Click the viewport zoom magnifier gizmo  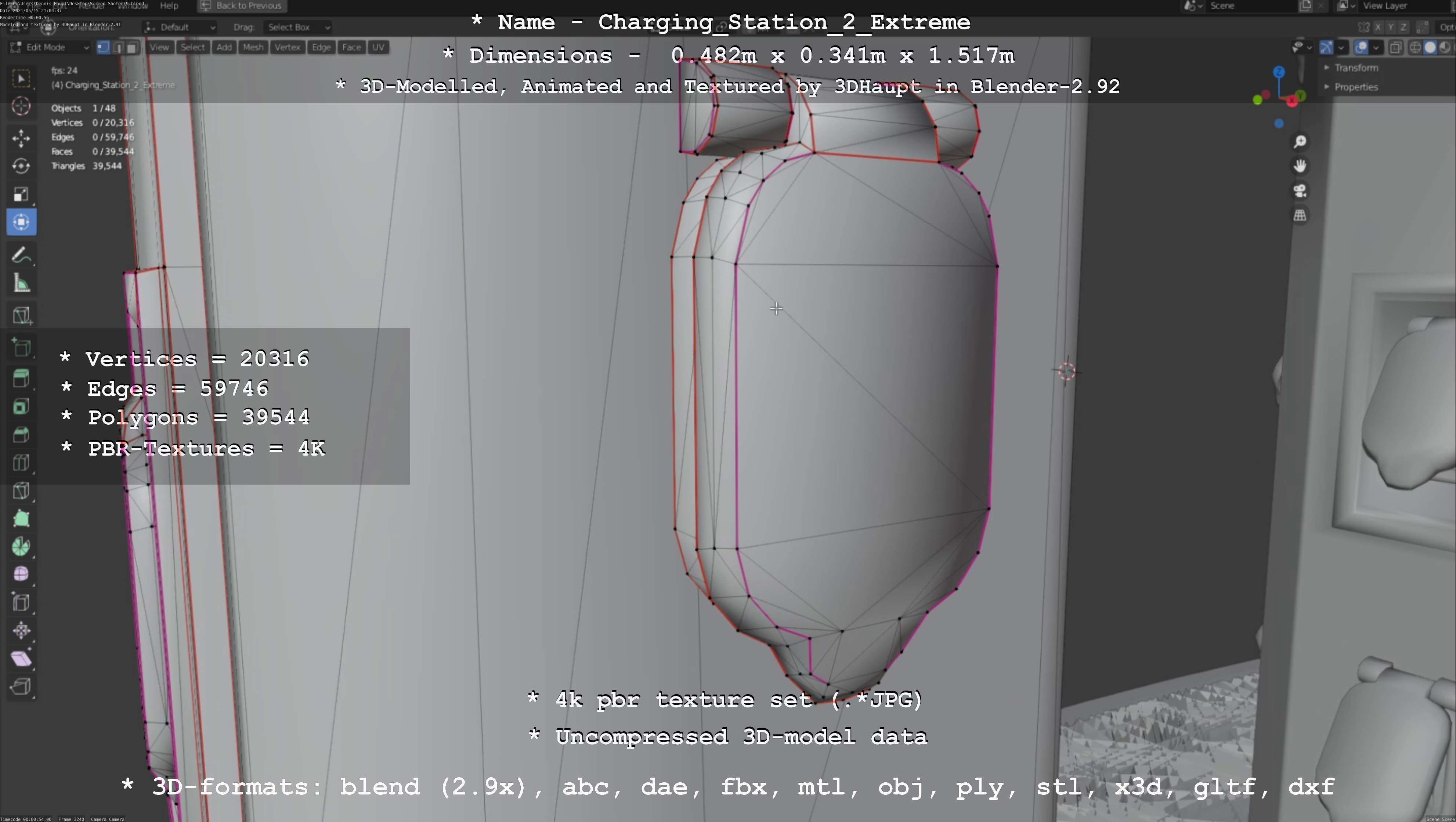1300,141
